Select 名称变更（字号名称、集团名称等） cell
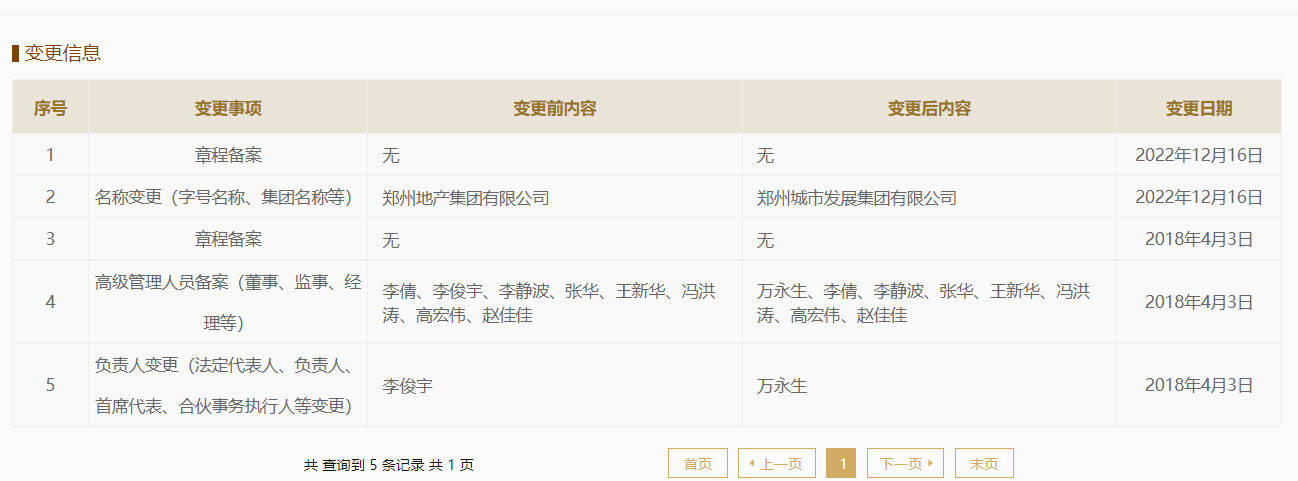Viewport: 1298px width, 481px height. 228,197
